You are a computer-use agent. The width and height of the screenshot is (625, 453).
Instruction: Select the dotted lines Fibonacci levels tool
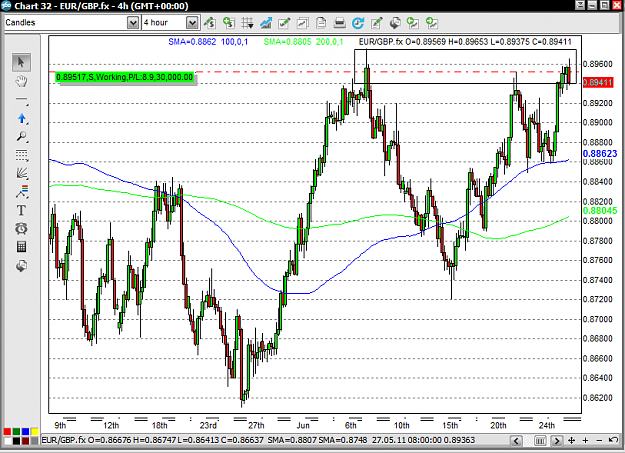point(22,155)
